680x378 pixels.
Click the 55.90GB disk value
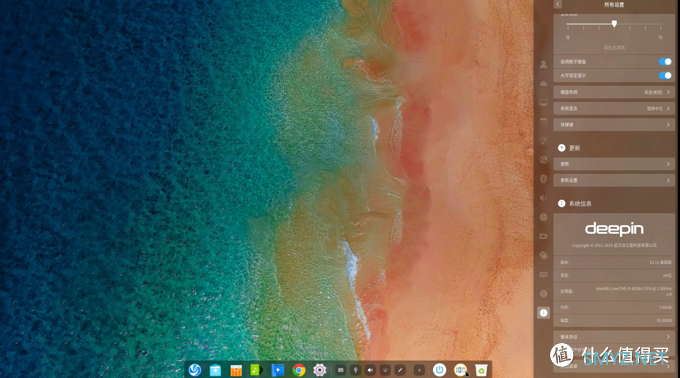[664, 321]
